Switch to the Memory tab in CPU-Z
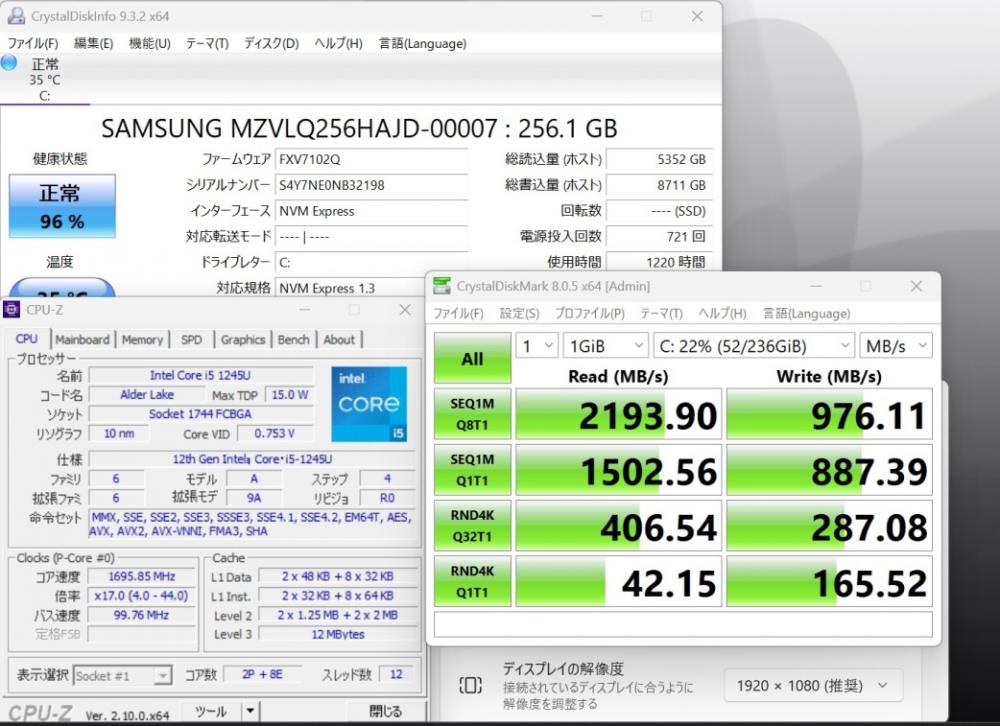Image resolution: width=1000 pixels, height=726 pixels. click(x=142, y=339)
